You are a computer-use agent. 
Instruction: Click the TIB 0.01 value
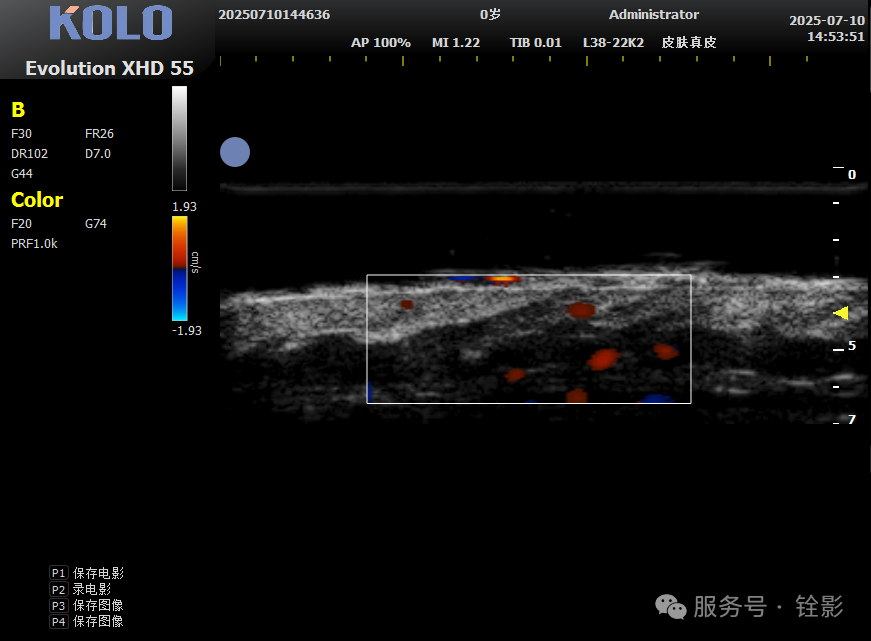[x=535, y=43]
